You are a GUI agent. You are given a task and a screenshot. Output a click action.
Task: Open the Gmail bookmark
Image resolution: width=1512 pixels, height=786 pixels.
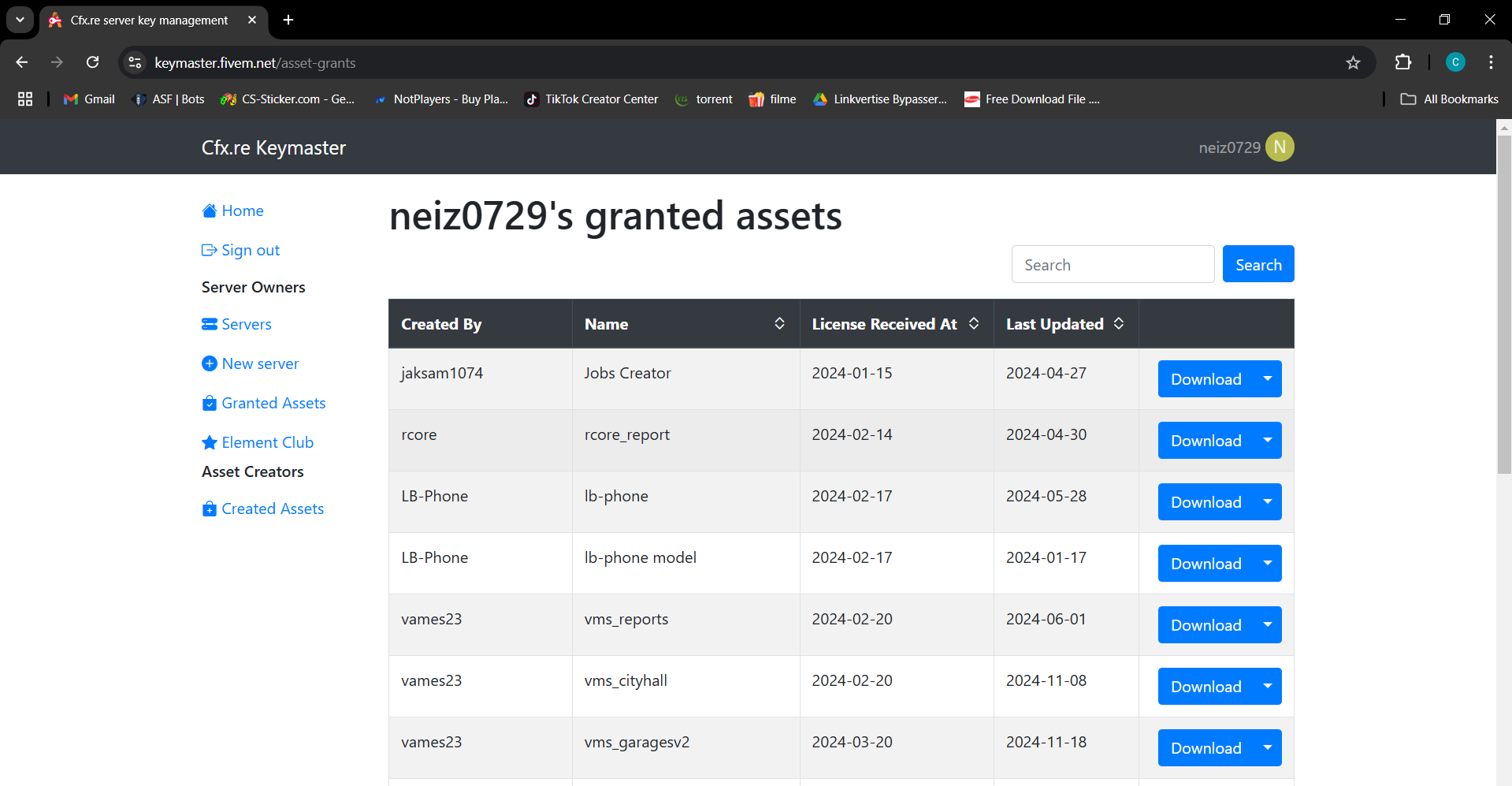[89, 99]
